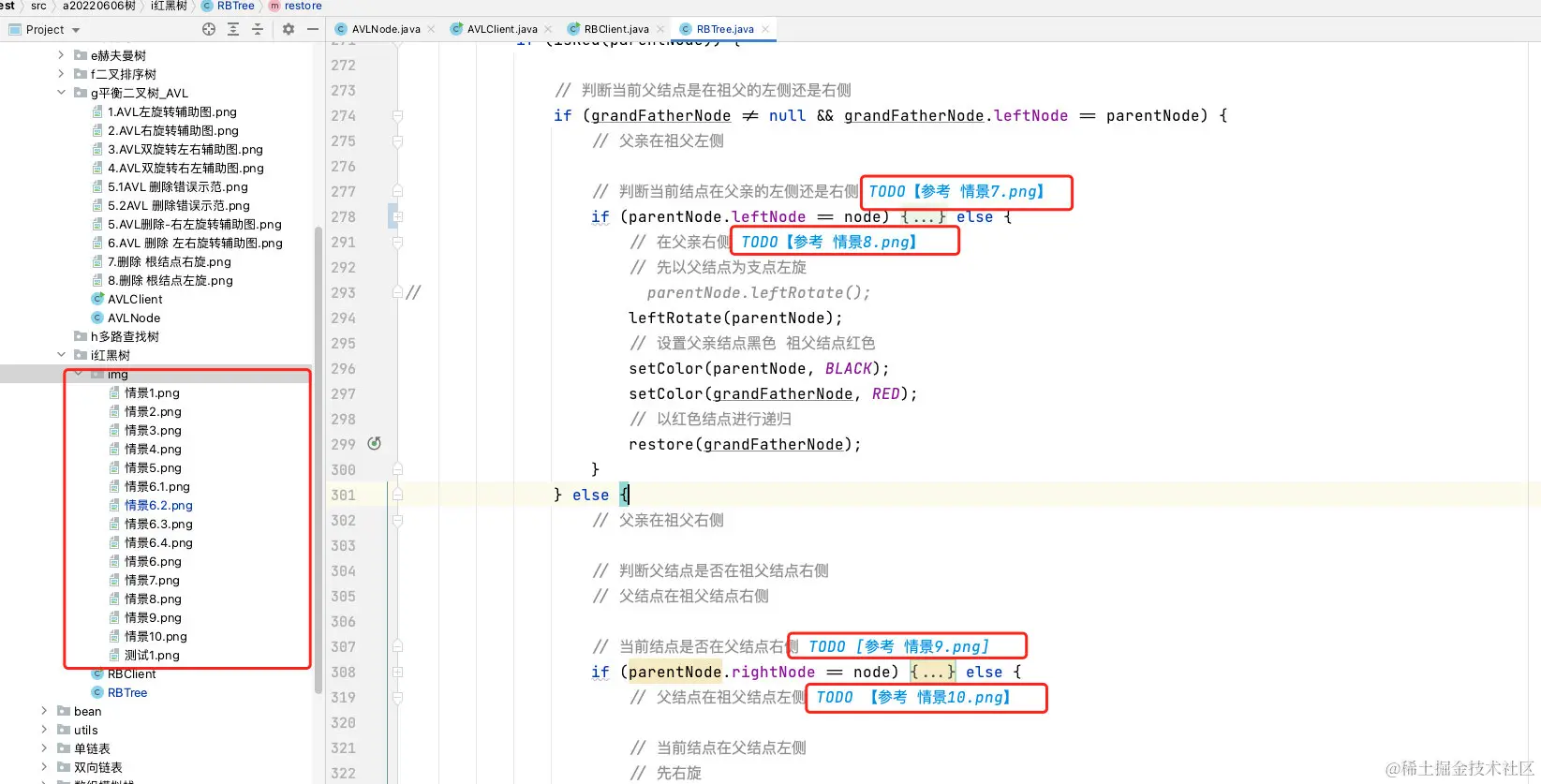
Task: Select 情景2.png image file
Action: (x=153, y=411)
